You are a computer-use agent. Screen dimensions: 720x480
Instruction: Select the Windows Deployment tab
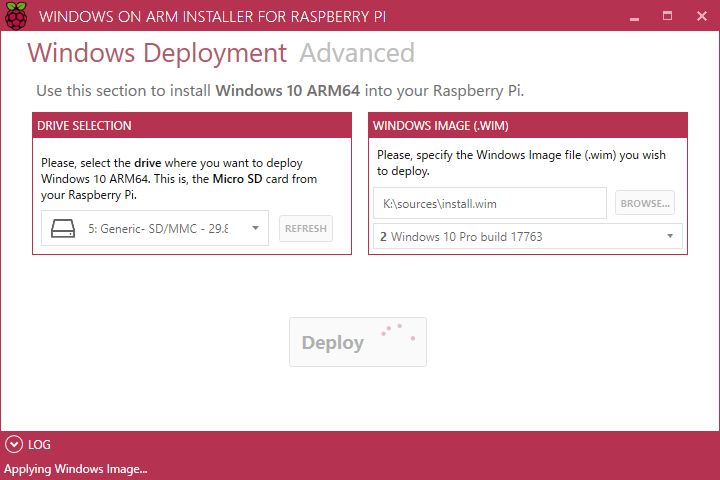coord(157,53)
